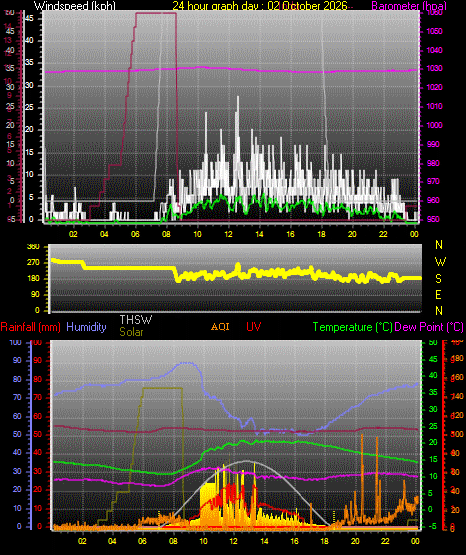Click the '24 hour graph day : 02 October 2026' heading

point(260,5)
